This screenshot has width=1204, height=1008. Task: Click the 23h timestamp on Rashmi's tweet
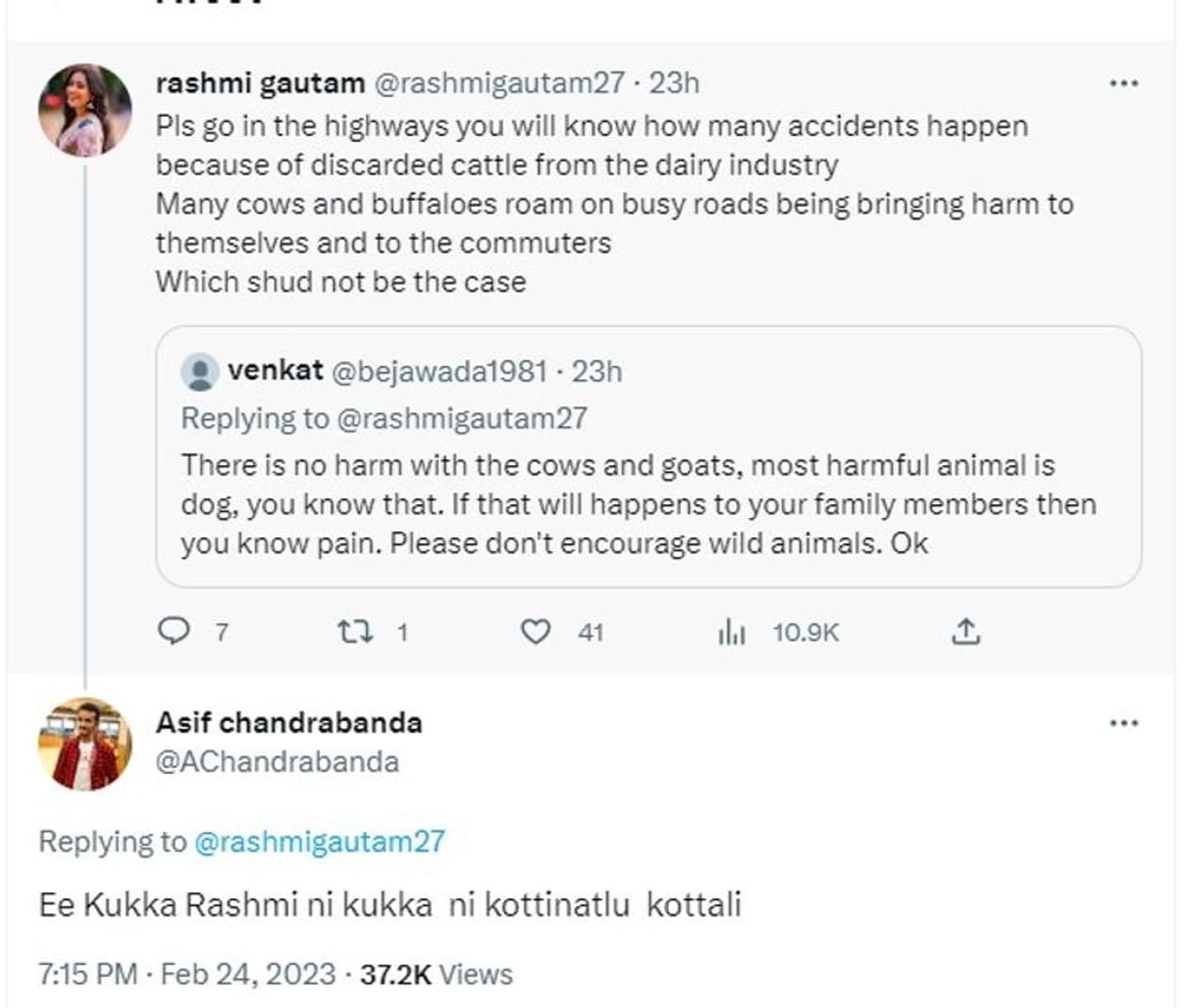pyautogui.click(x=674, y=84)
